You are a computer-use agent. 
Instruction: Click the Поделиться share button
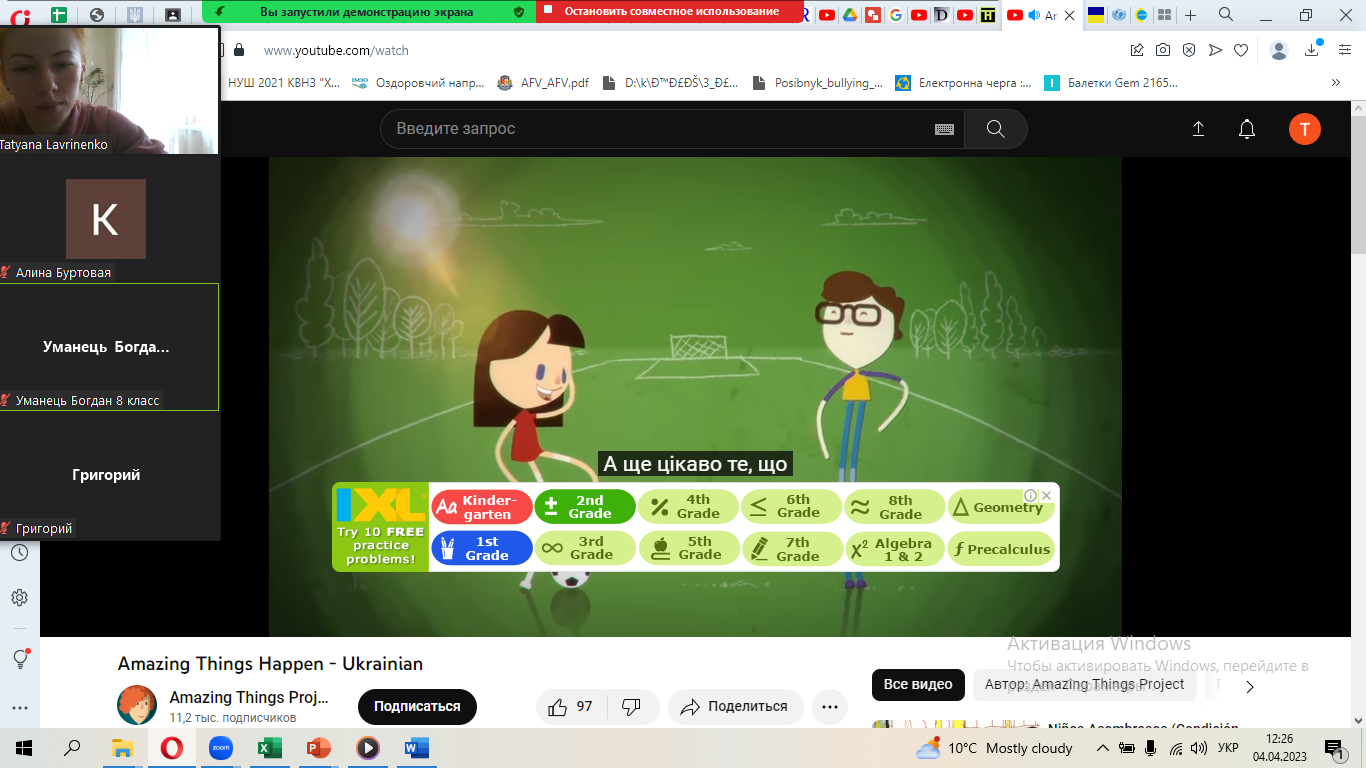[x=736, y=706]
